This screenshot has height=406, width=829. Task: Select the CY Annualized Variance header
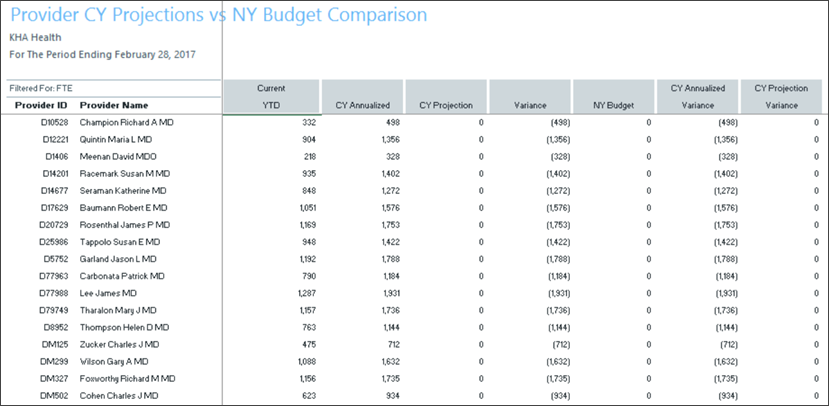click(699, 96)
